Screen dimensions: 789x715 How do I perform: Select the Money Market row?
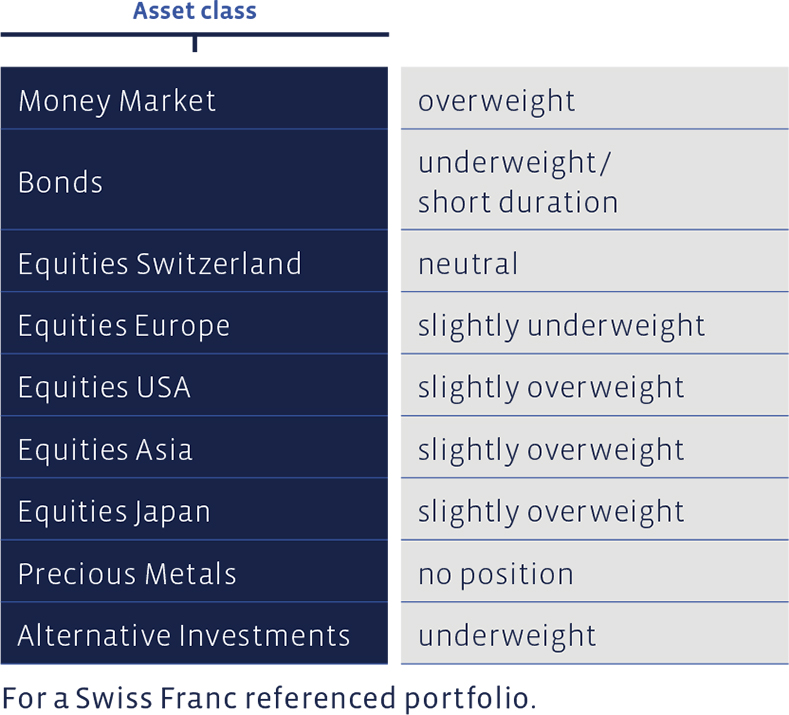194,98
